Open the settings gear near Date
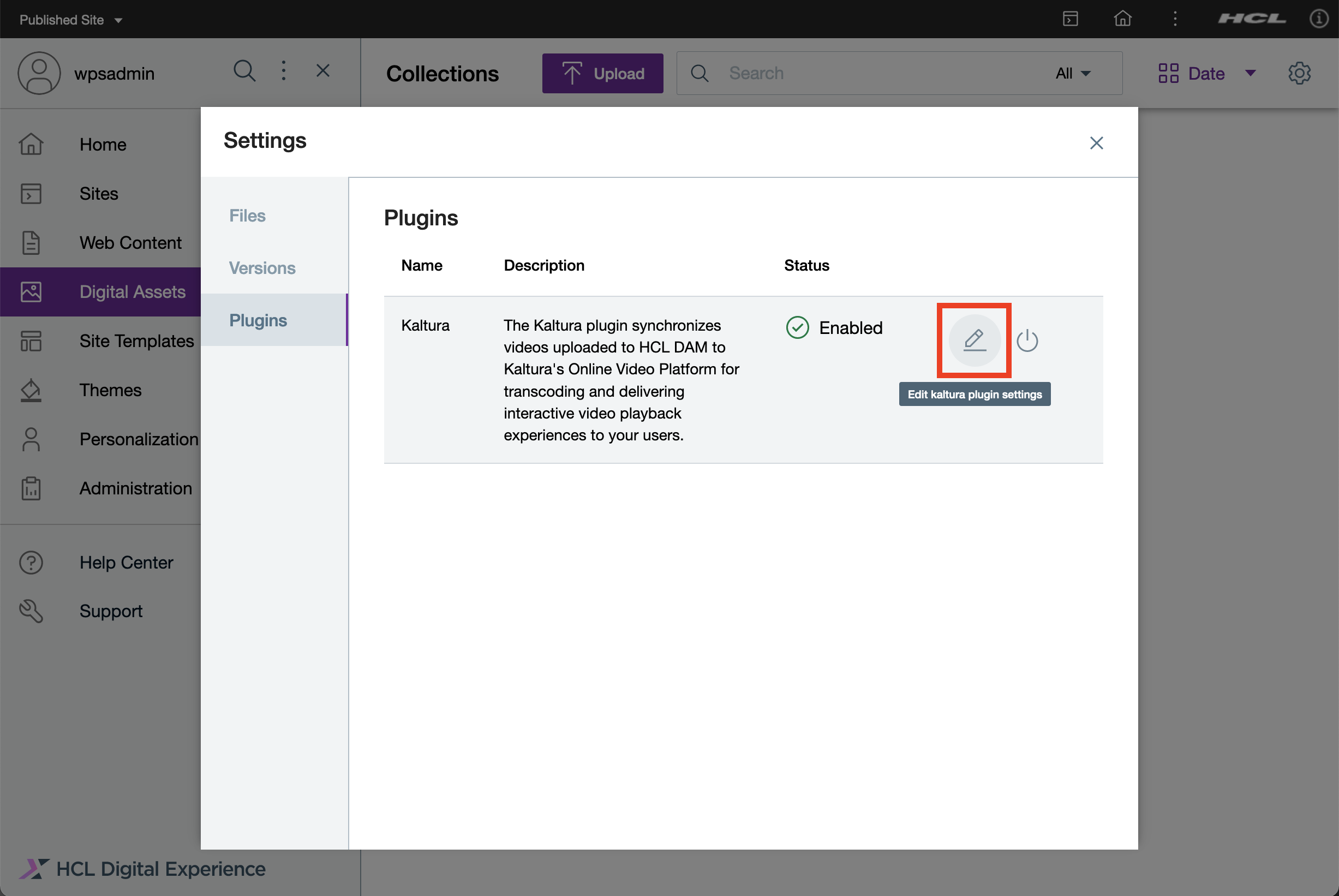Image resolution: width=1339 pixels, height=896 pixels. click(1300, 73)
